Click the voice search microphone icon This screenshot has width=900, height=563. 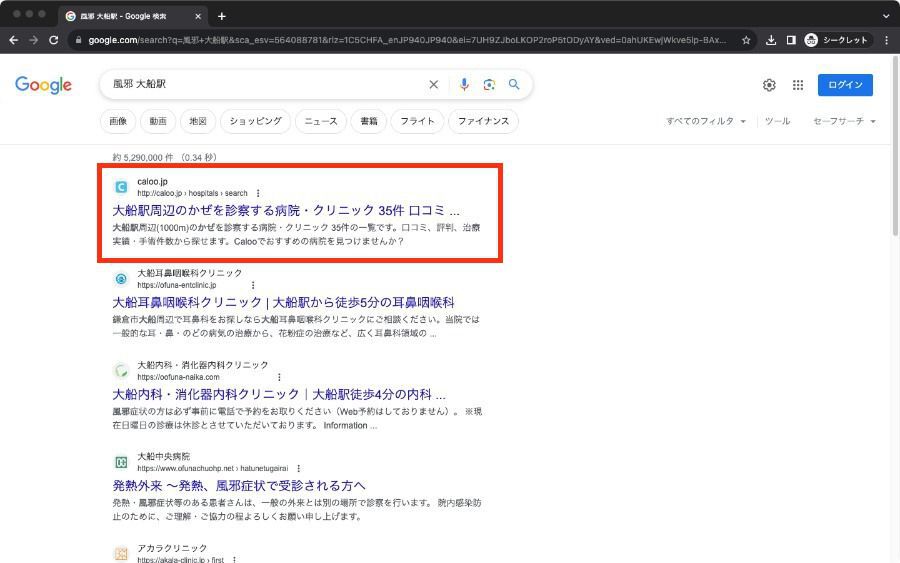[464, 85]
